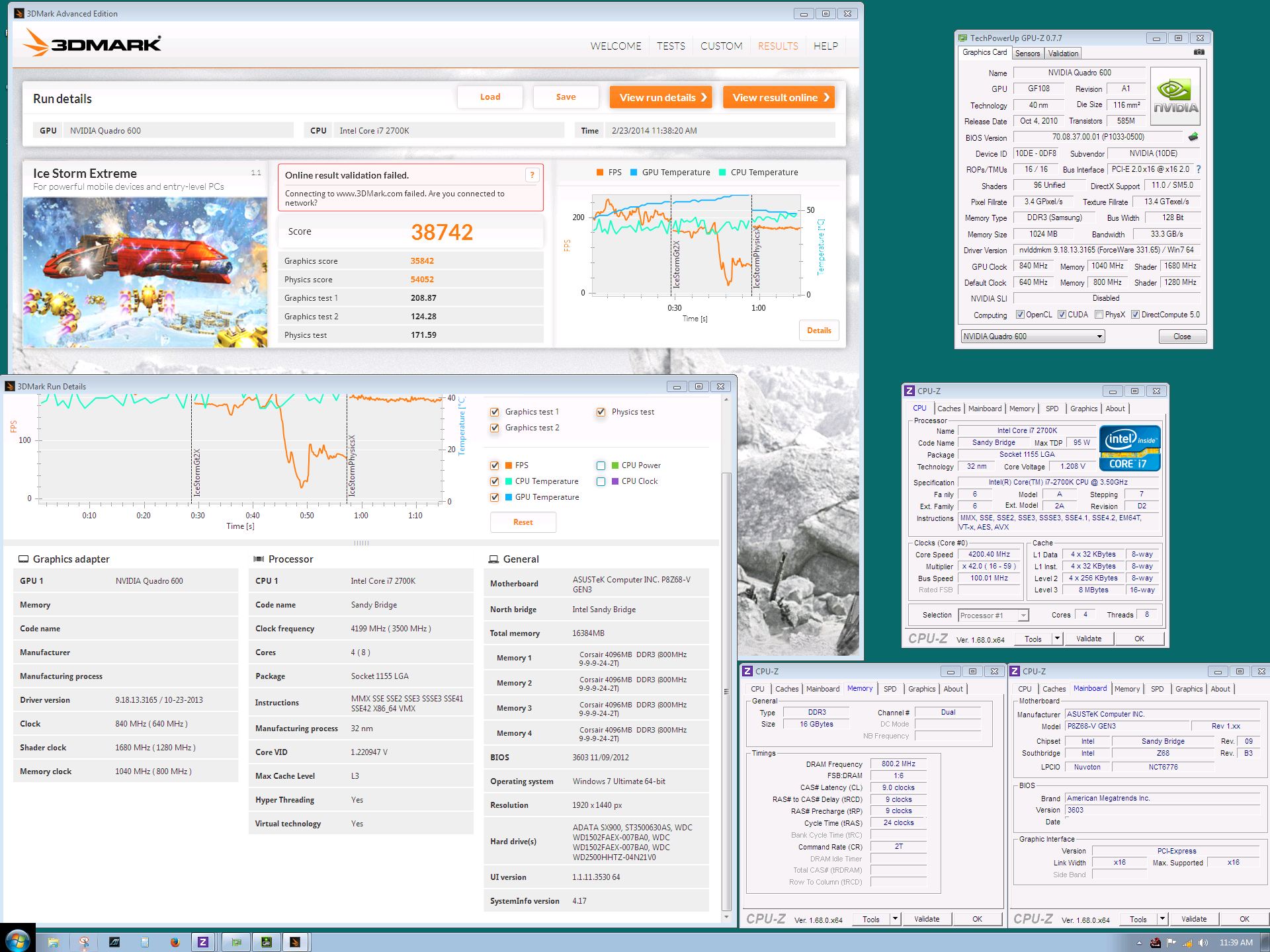Go to the CUSTOM menu in 3DMark
The image size is (1270, 952).
point(721,46)
